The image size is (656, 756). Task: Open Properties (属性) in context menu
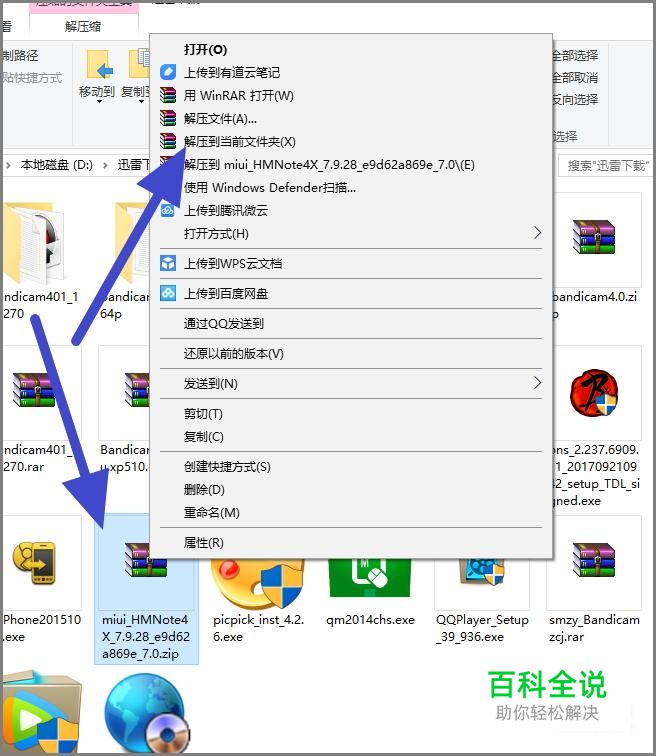tap(203, 543)
